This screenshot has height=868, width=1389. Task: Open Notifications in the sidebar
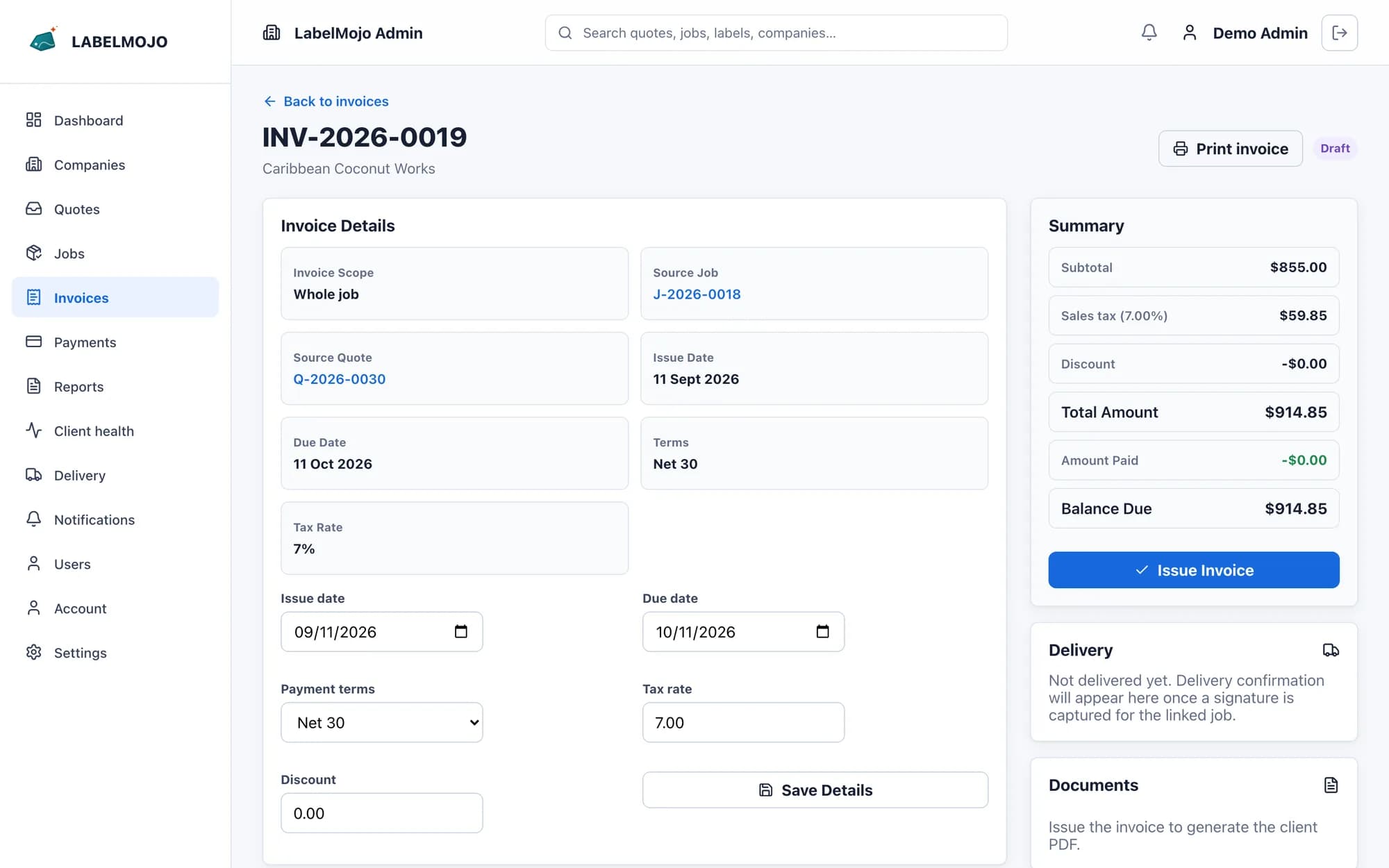(x=115, y=519)
